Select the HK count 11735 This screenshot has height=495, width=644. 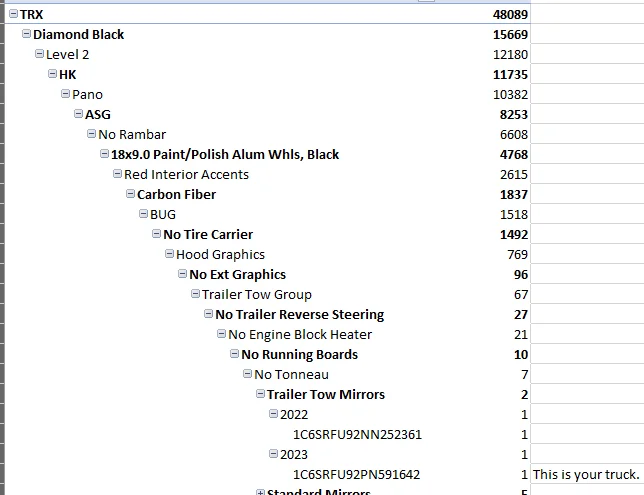coord(510,74)
